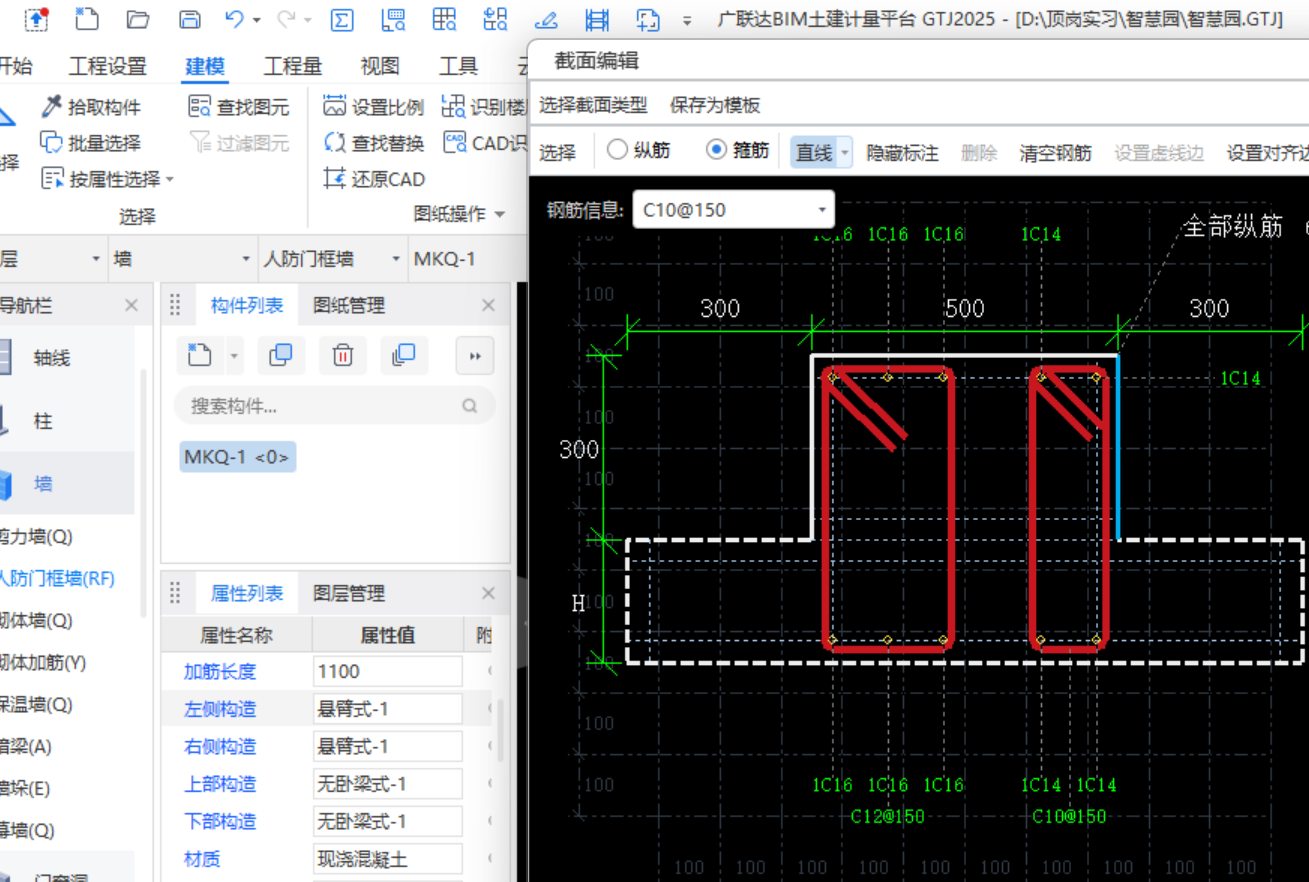Click 查找替换 find and replace tool
1309x882 pixels.
click(x=374, y=143)
